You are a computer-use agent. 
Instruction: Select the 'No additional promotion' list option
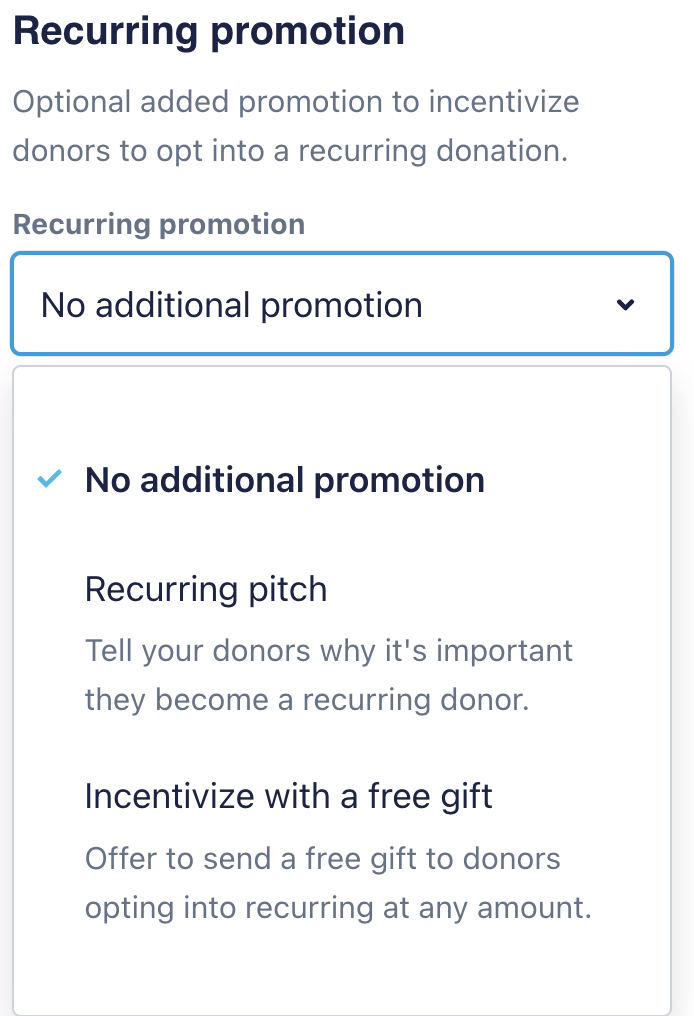point(285,480)
